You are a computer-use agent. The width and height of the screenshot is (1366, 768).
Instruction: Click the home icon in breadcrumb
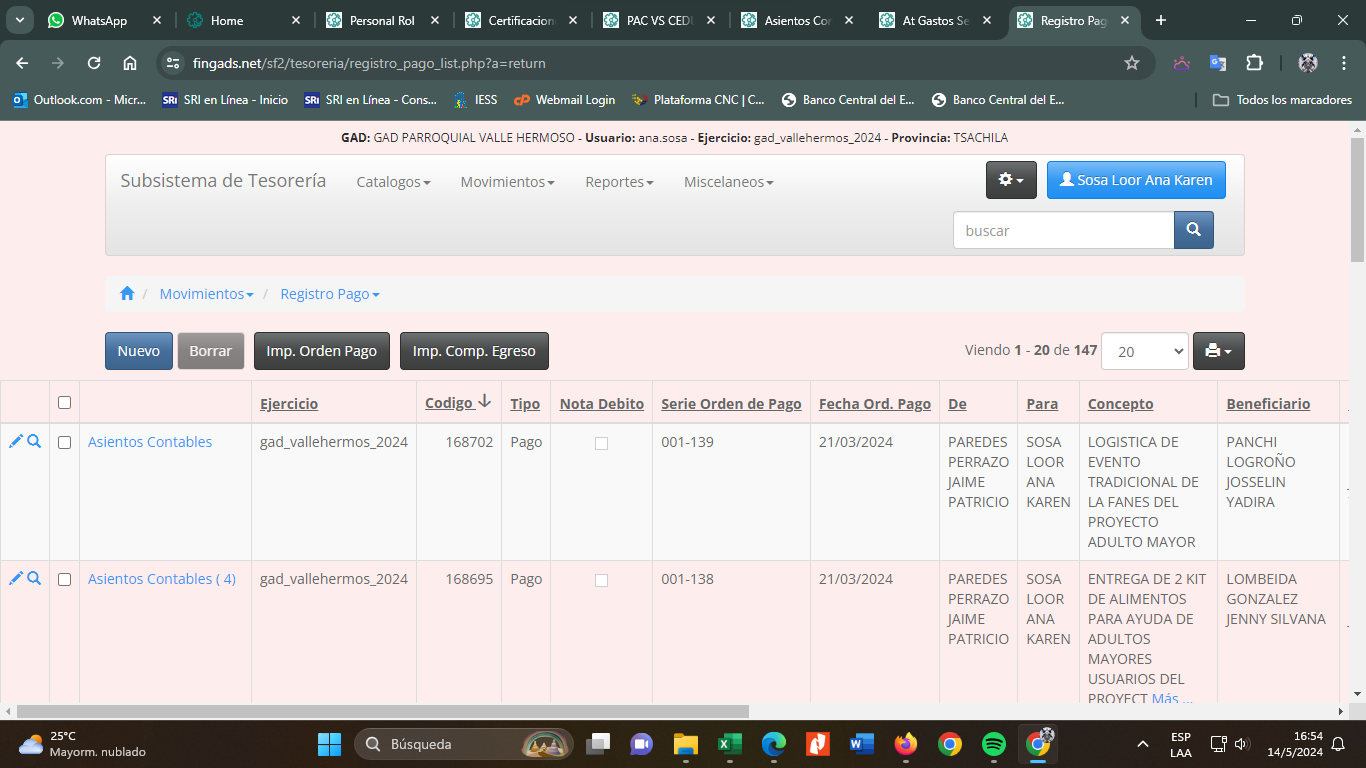tap(127, 294)
